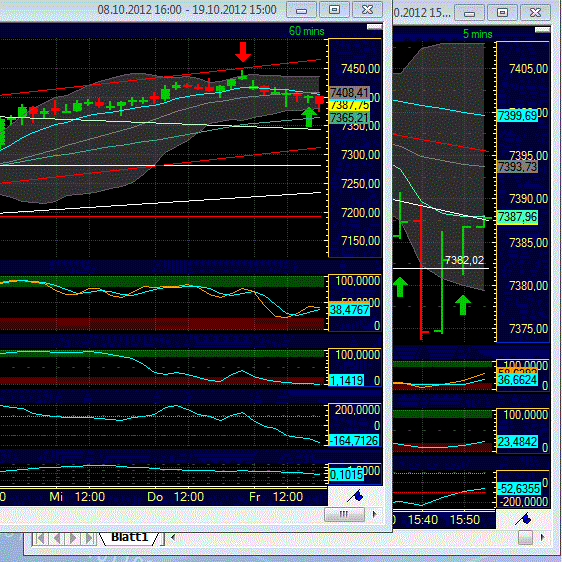Click the 7200,00 axis value
The image size is (562, 562).
360,213
